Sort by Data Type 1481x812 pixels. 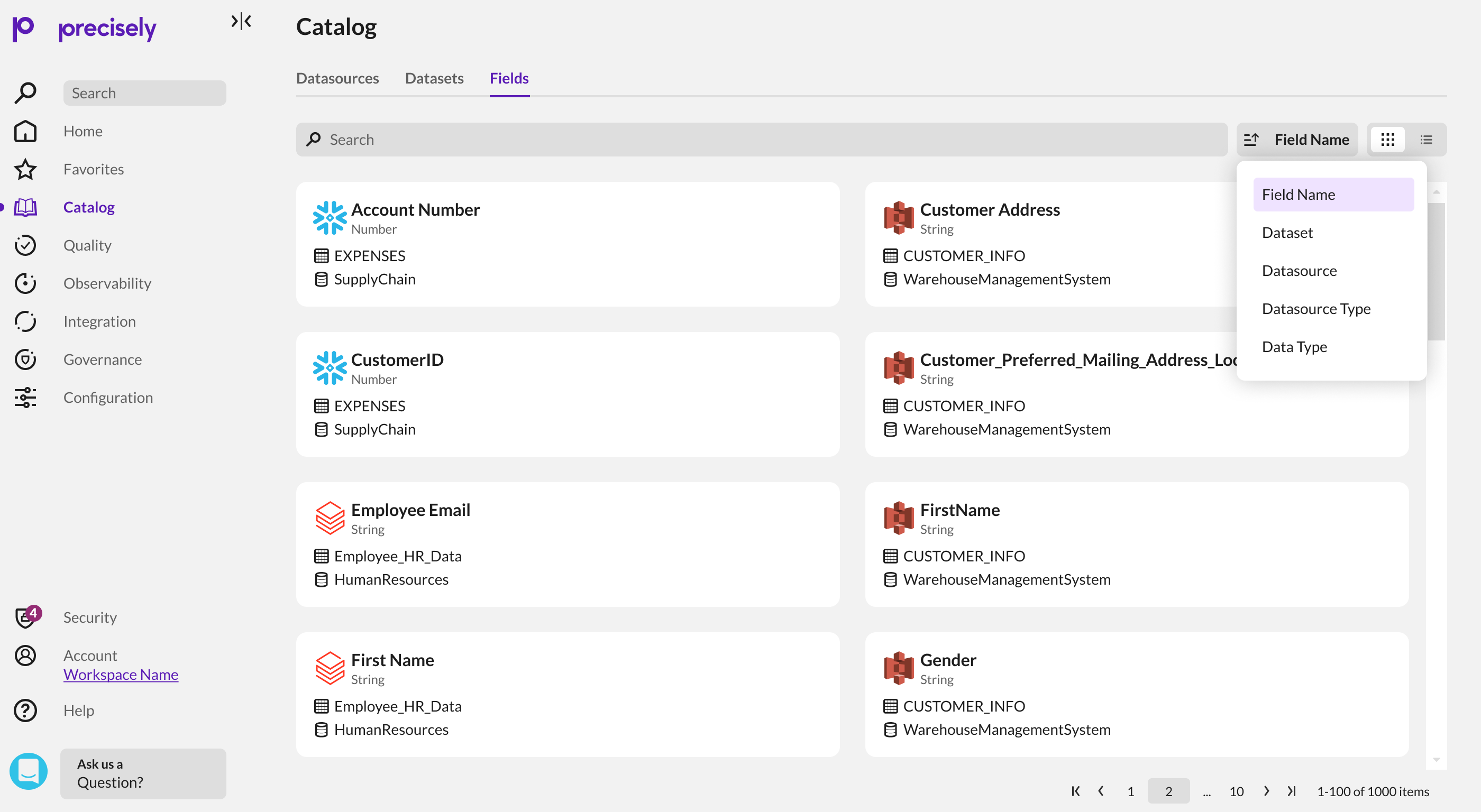pyautogui.click(x=1333, y=347)
